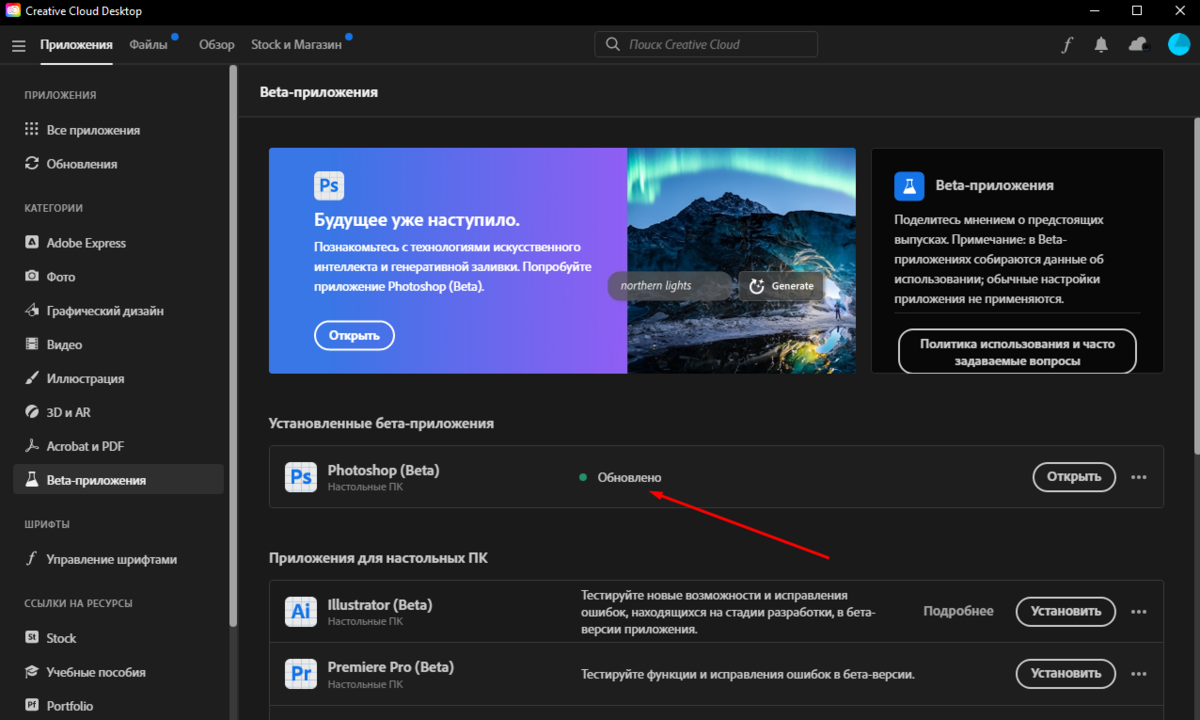The height and width of the screenshot is (720, 1200).
Task: Click the Pf Portfolio icon
Action: tap(31, 706)
